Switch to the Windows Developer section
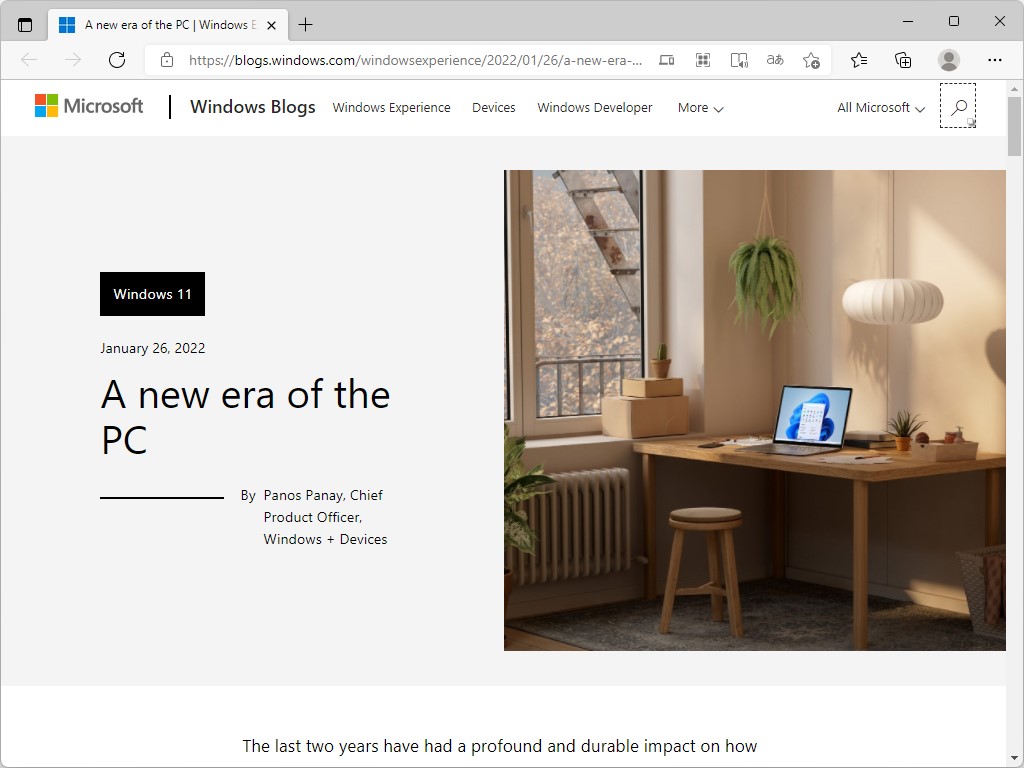Viewport: 1024px width, 768px height. (594, 107)
